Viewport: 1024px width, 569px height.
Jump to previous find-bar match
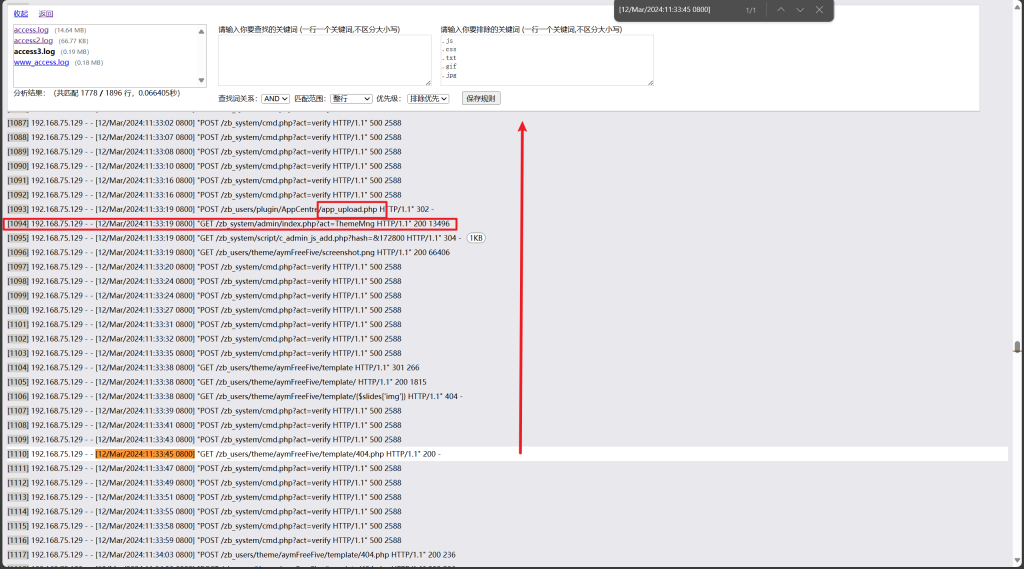coord(780,10)
